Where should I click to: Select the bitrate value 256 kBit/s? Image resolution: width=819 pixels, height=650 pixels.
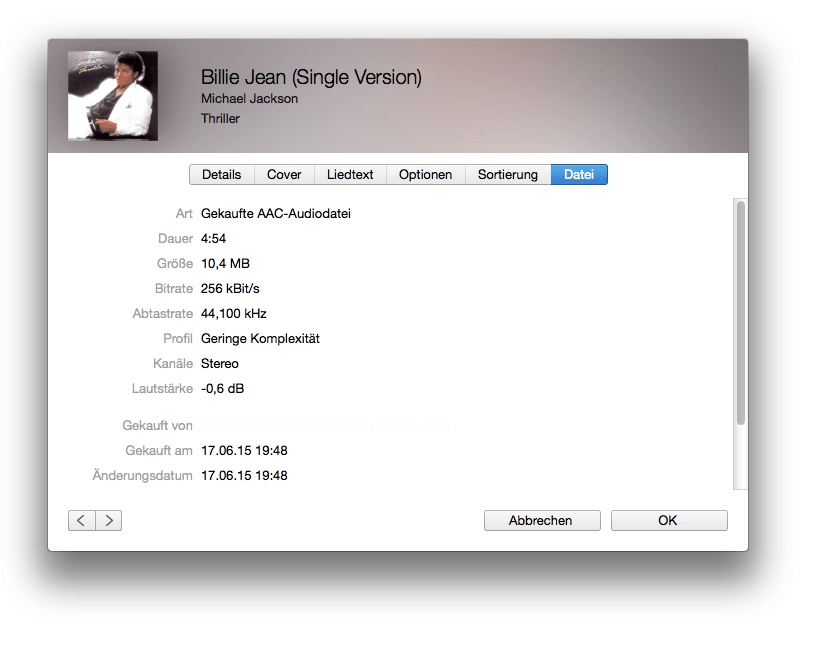pyautogui.click(x=230, y=288)
